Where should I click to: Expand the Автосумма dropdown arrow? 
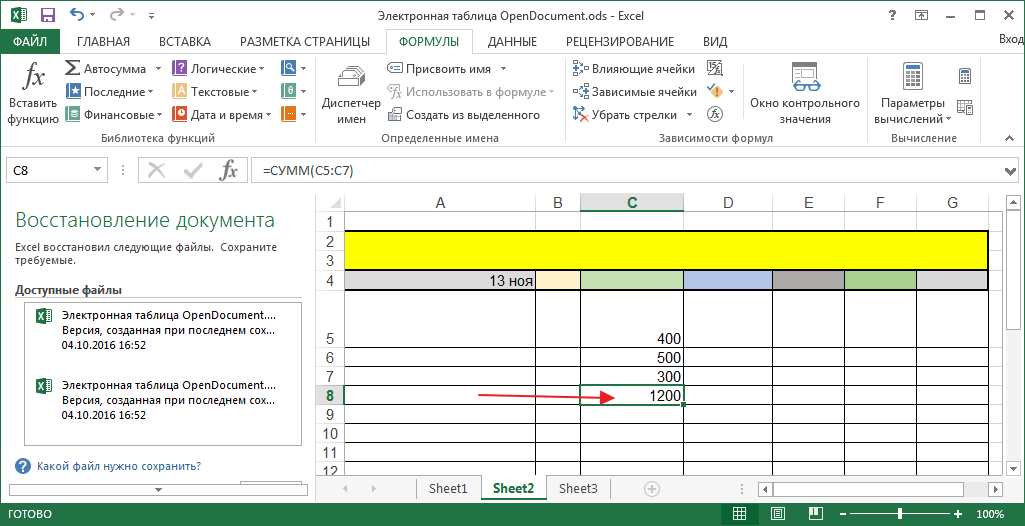159,69
